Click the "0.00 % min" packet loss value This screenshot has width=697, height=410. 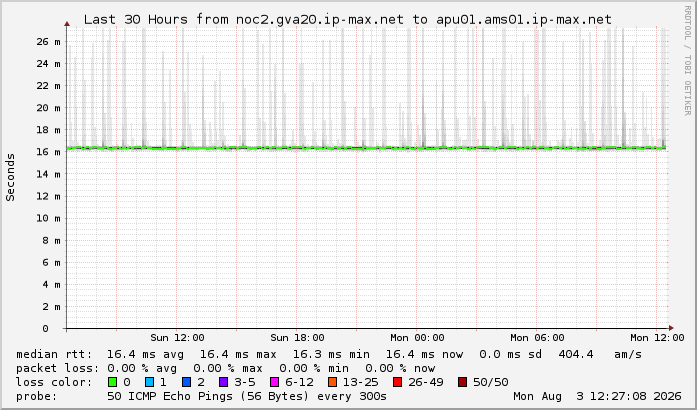tap(314, 368)
